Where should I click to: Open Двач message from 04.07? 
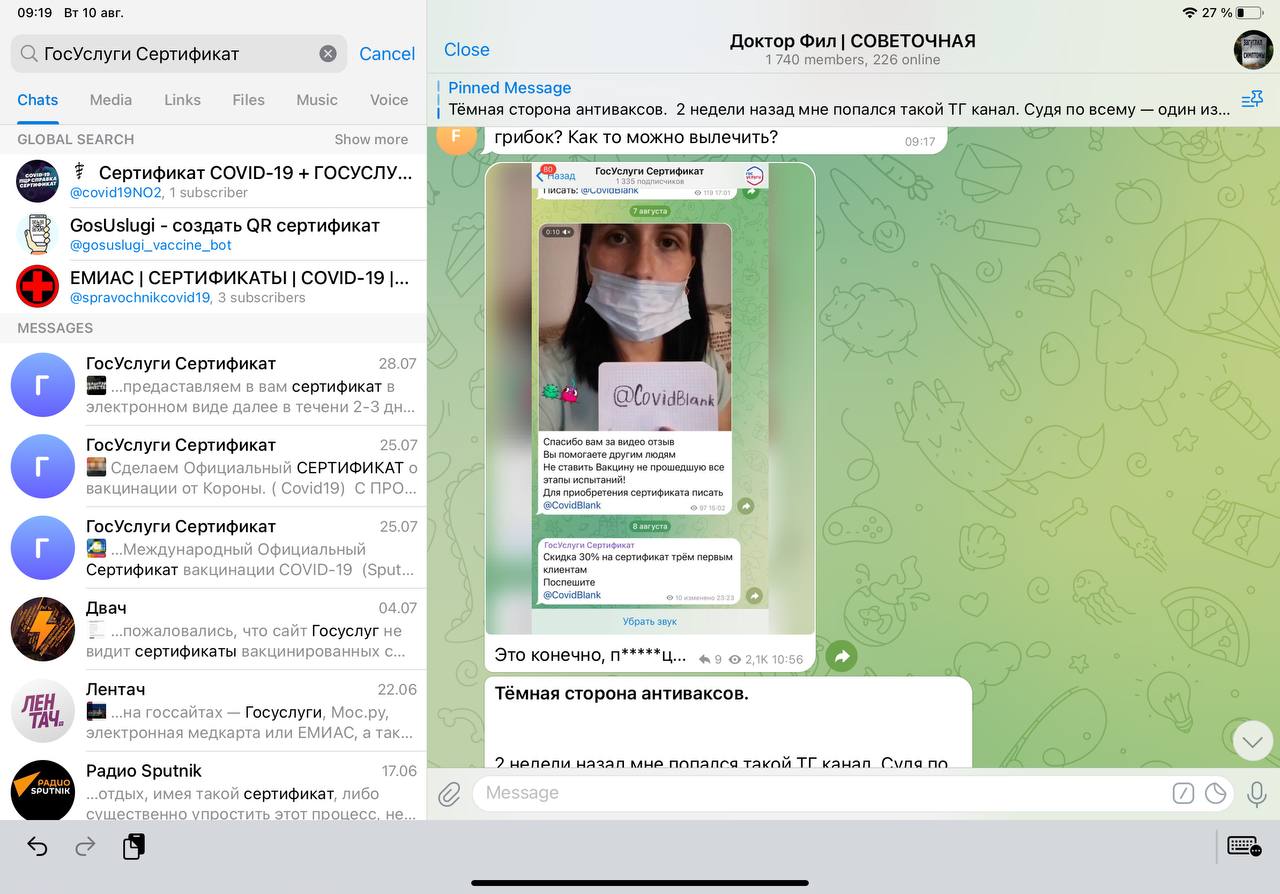213,629
